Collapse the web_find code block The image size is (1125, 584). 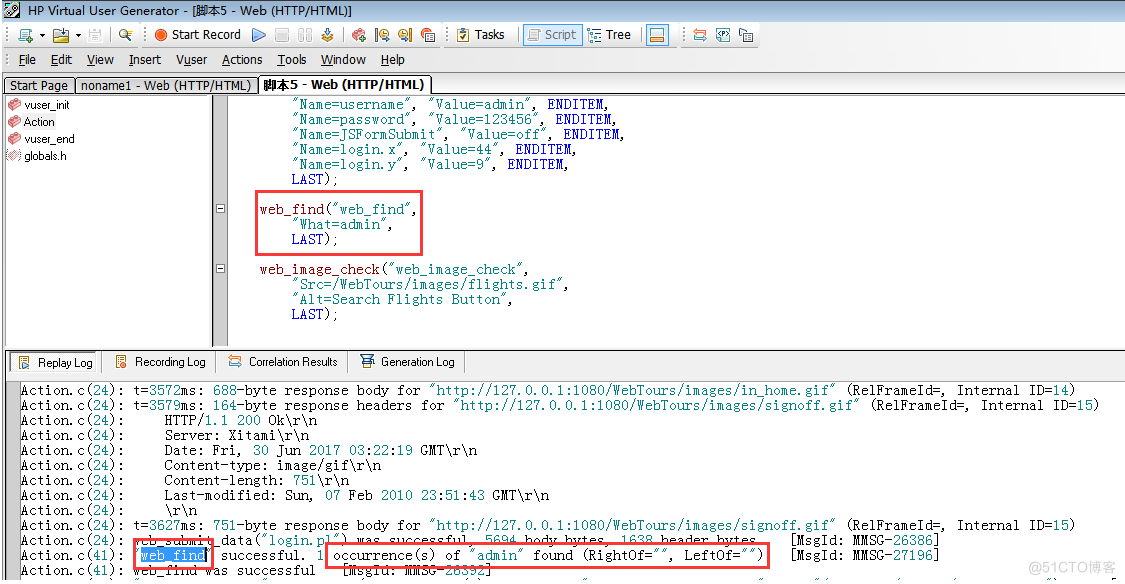pos(220,209)
